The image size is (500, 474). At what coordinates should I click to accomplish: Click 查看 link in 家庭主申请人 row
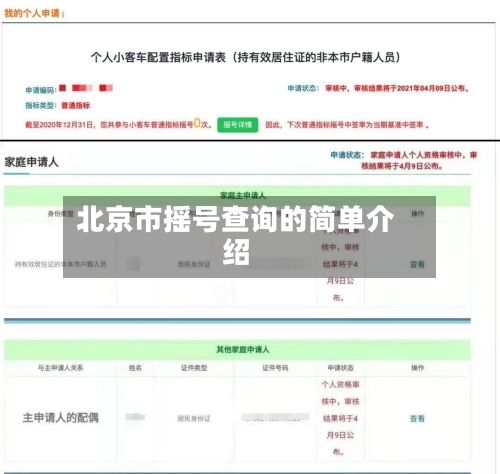(x=417, y=264)
